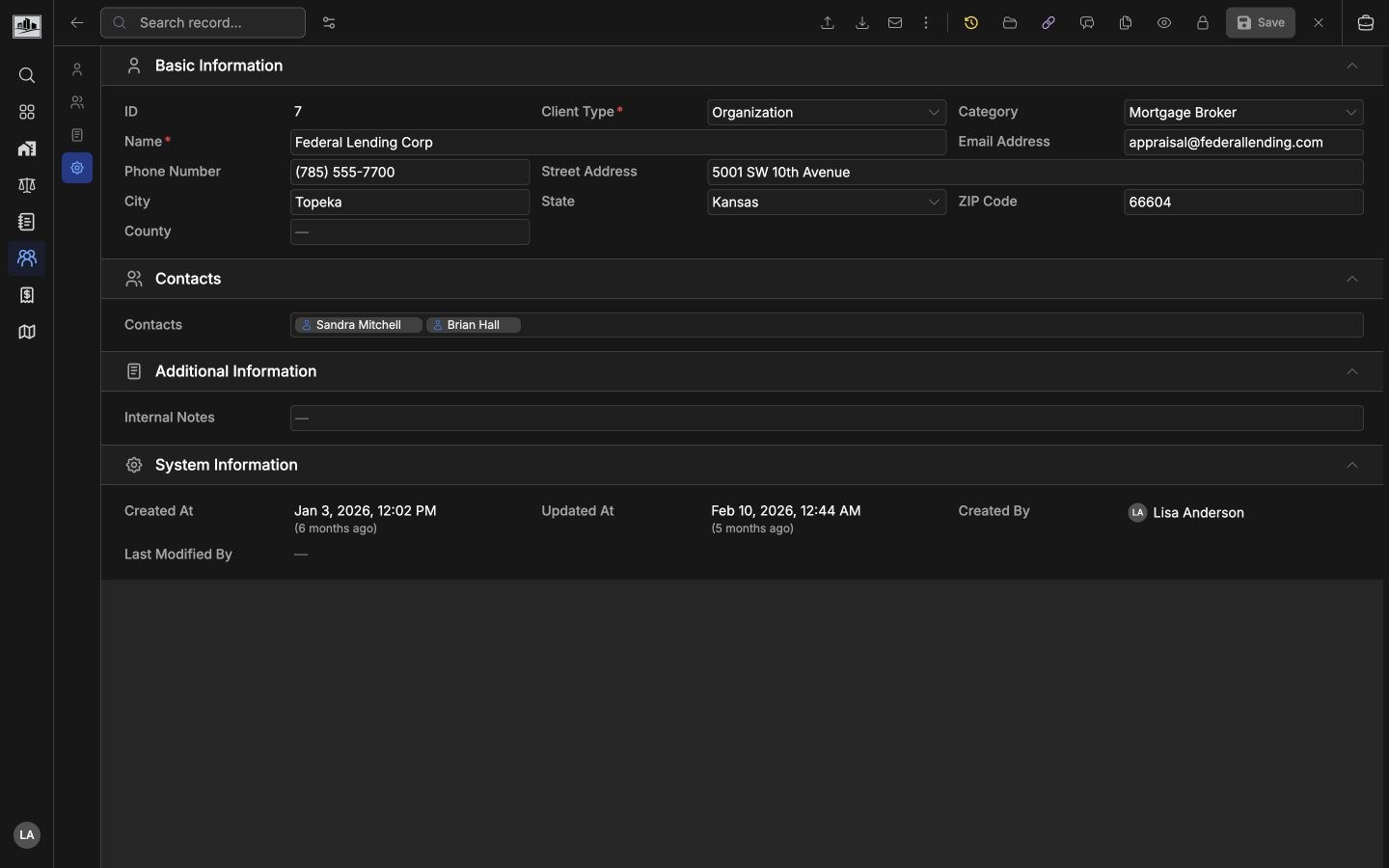Collapse the Additional Information section

click(1352, 372)
